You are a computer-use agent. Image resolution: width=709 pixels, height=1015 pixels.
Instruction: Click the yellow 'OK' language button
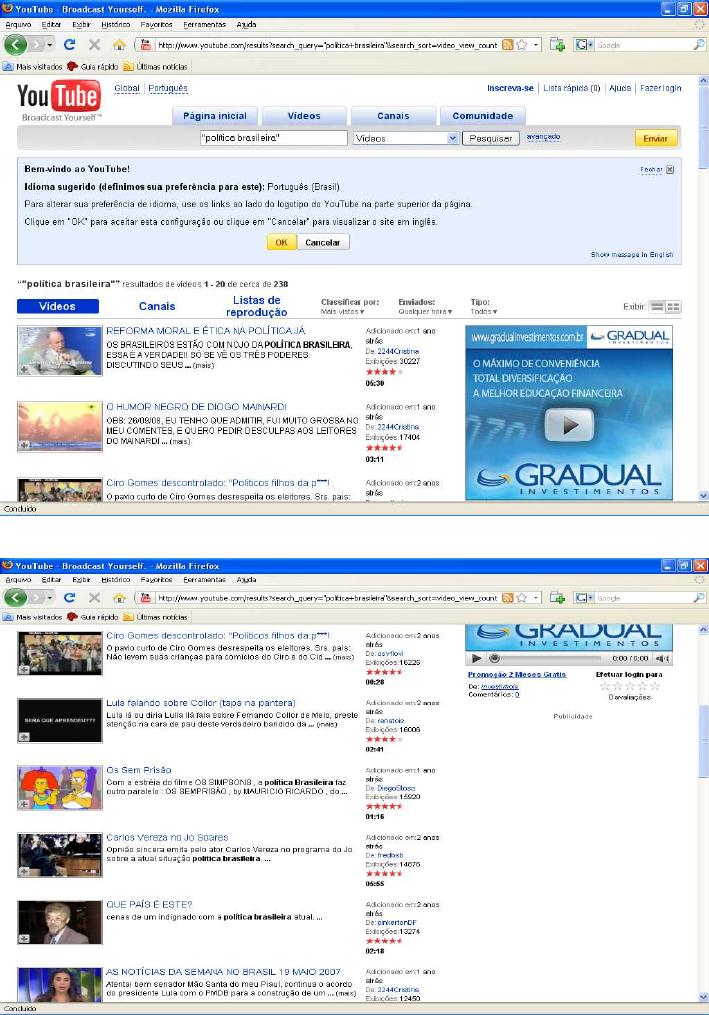[x=281, y=243]
